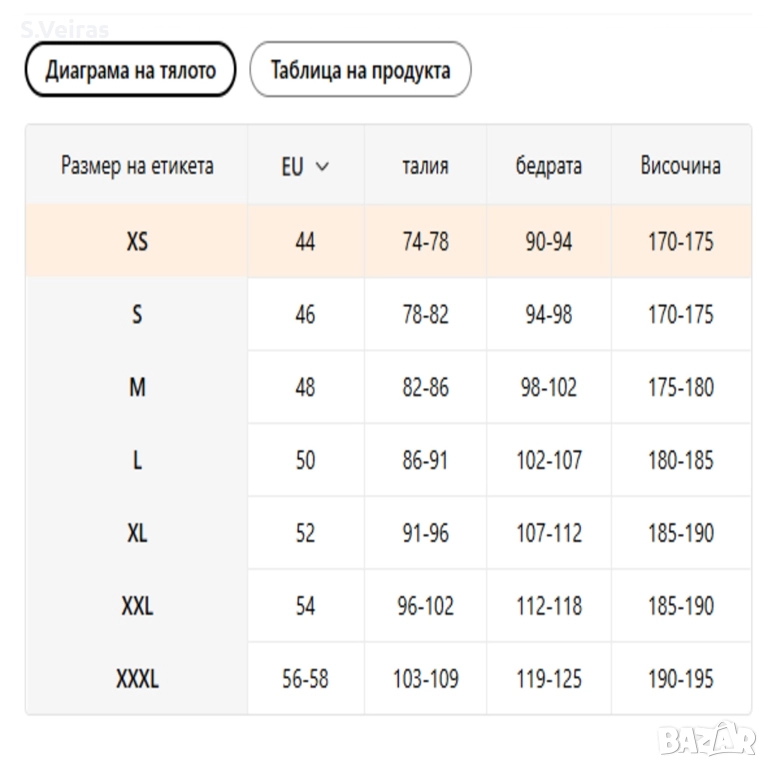
Task: Select the S size label
Action: [x=137, y=314]
